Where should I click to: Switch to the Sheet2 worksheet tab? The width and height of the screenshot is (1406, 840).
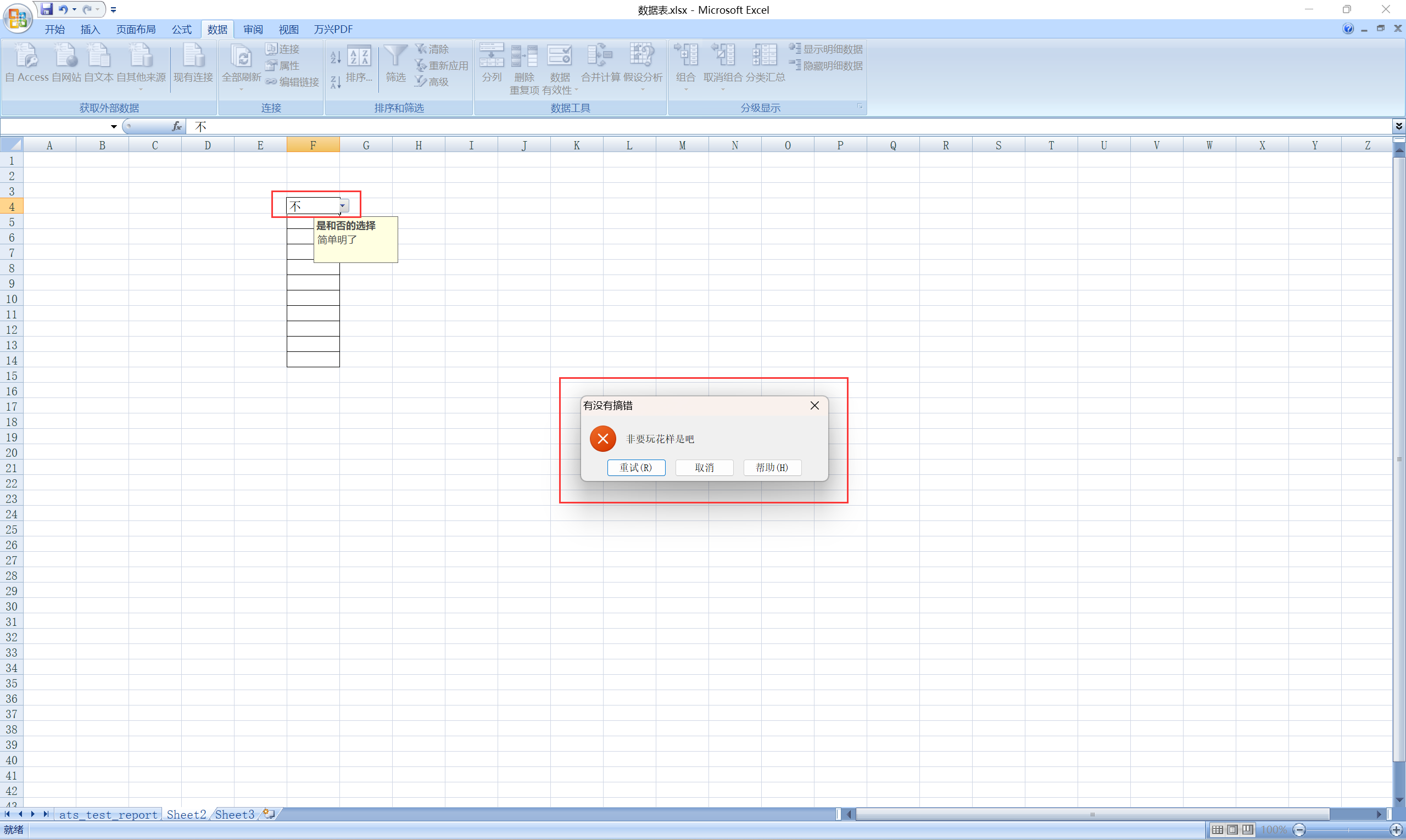(x=186, y=814)
